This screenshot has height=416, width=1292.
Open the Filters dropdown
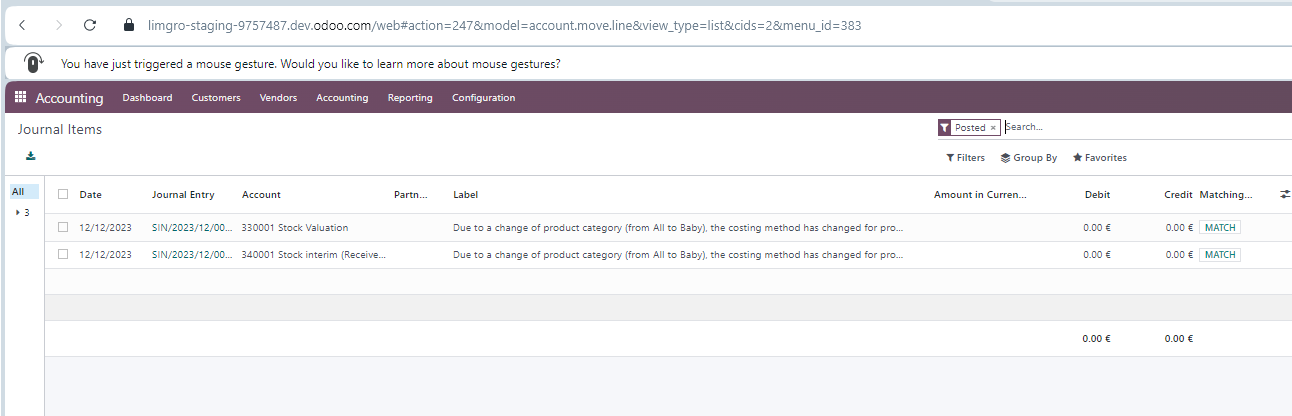point(966,158)
